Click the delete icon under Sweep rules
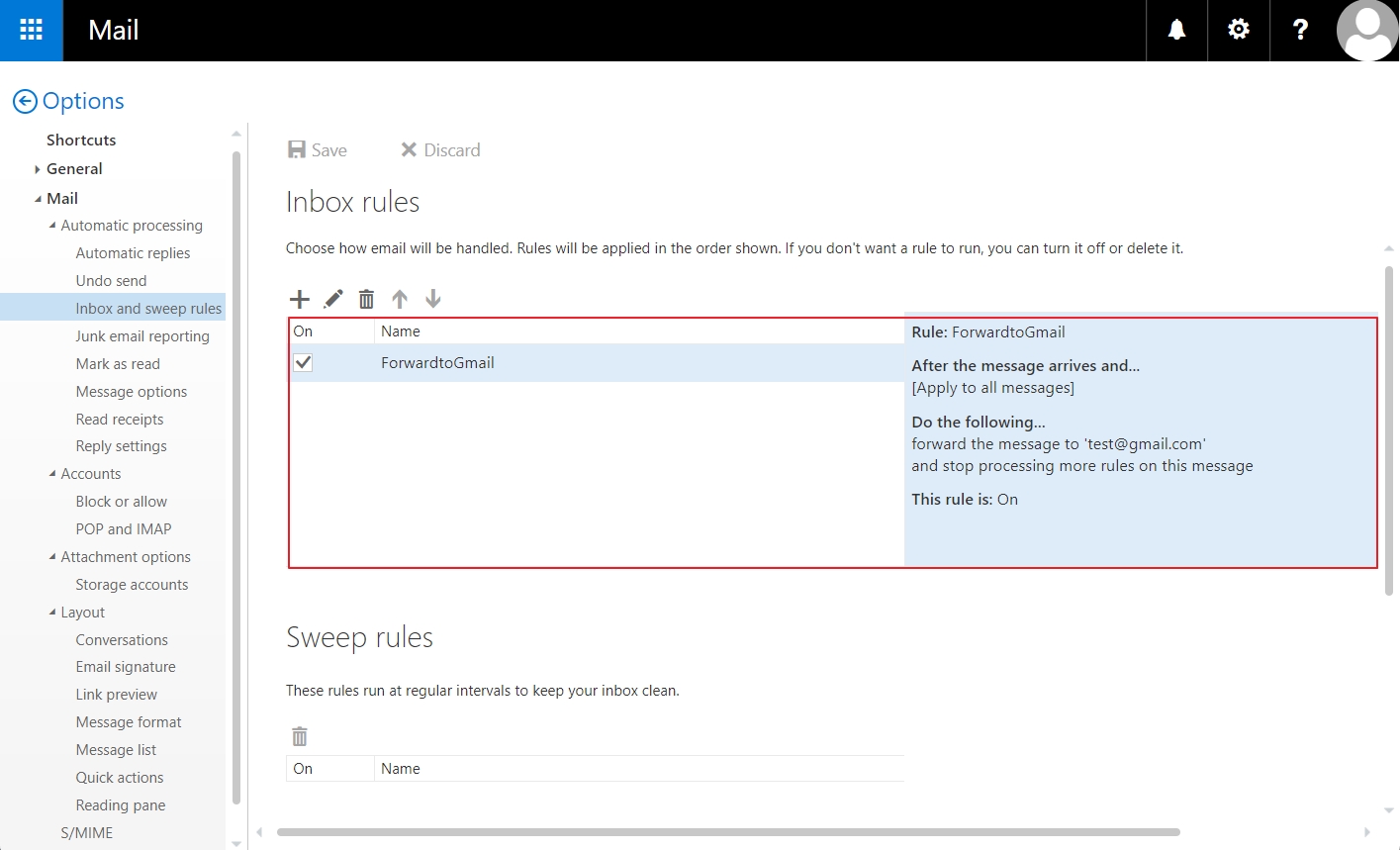The image size is (1400, 850). click(300, 736)
